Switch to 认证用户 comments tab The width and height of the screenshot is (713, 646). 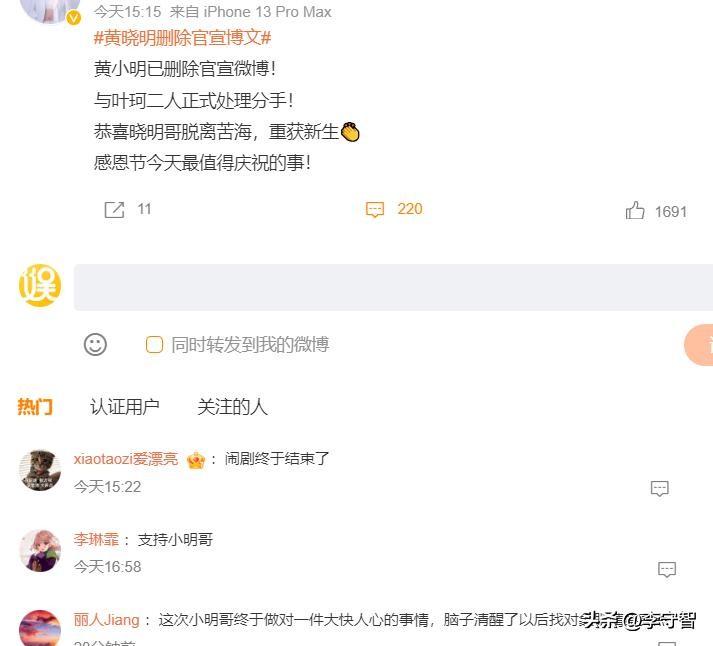coord(125,406)
